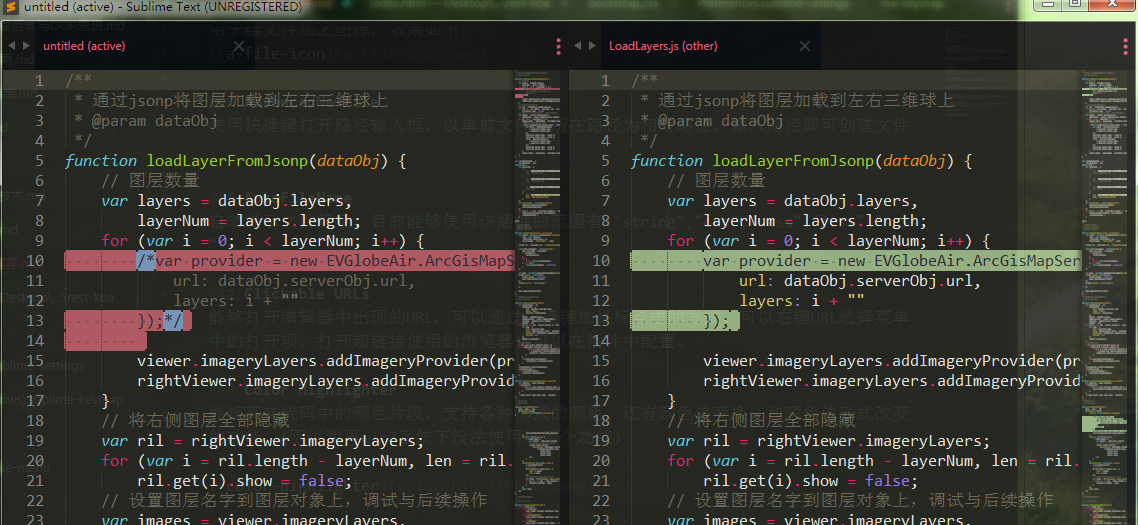Close the untitled (active) tab

pos(239,46)
